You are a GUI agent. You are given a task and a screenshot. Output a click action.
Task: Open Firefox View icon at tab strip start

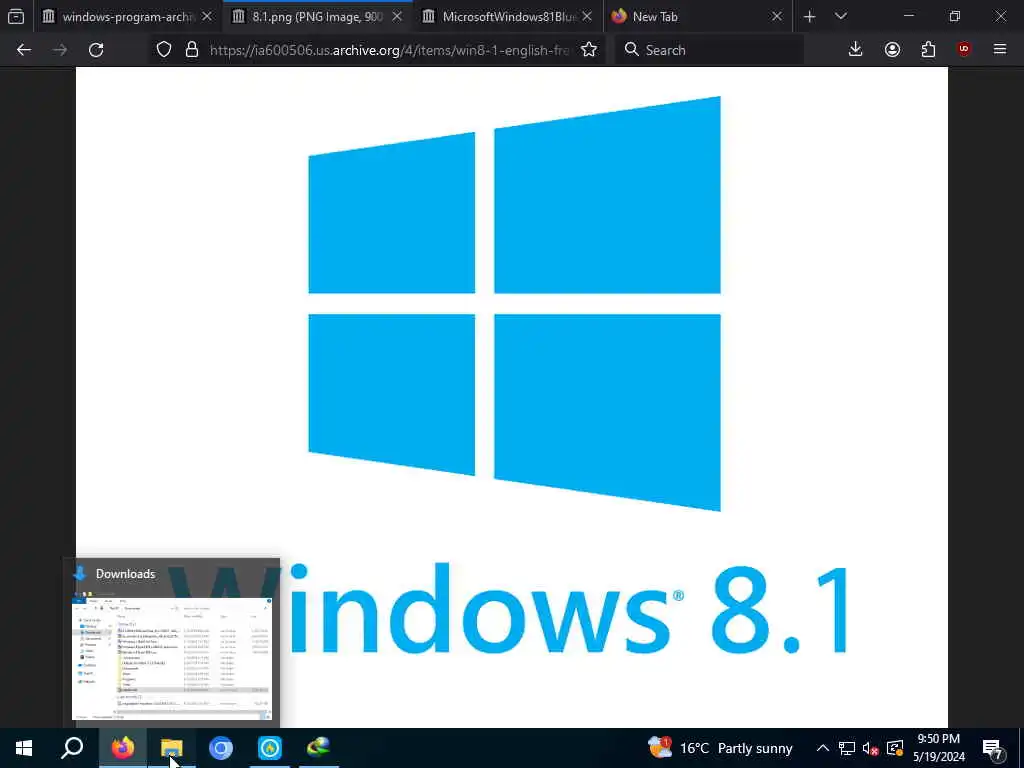point(16,16)
